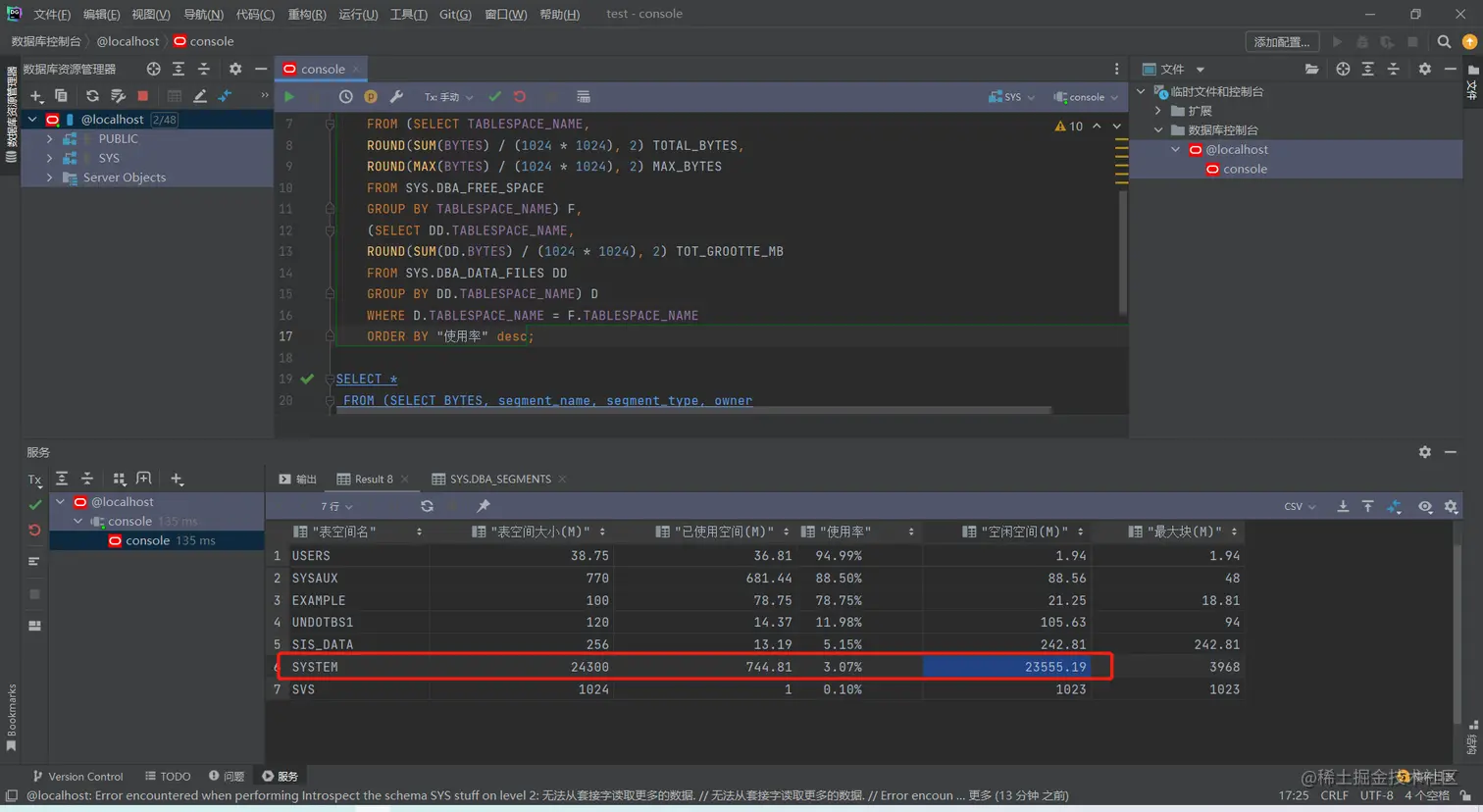Screen dimensions: 1483x812
Task: Expand the SYS schema node
Action: coord(50,158)
